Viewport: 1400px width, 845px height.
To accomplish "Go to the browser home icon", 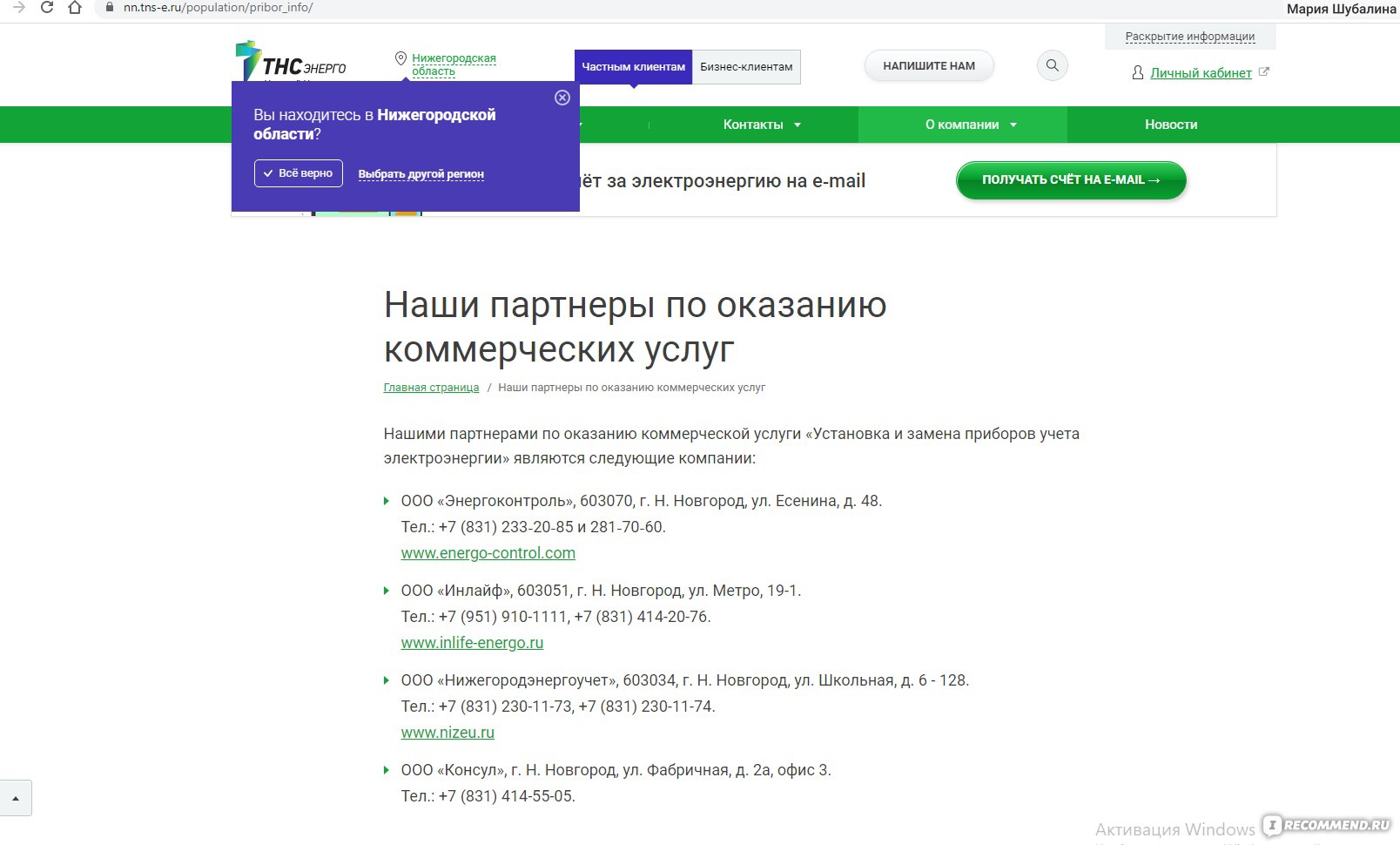I will click(75, 7).
